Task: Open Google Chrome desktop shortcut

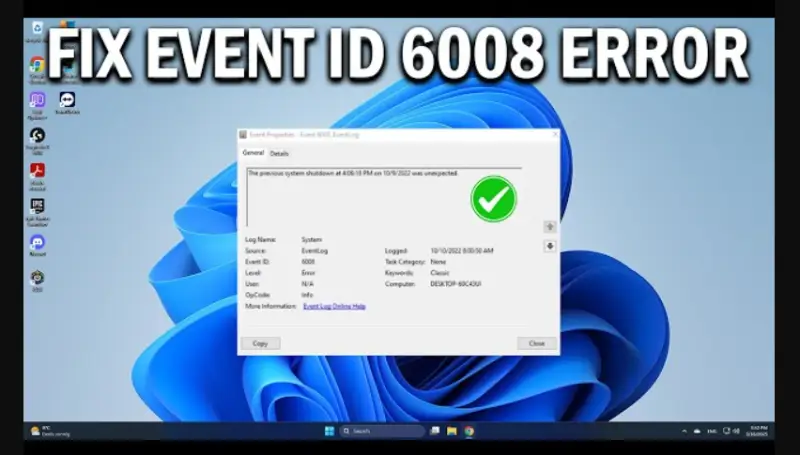Action: click(x=37, y=68)
